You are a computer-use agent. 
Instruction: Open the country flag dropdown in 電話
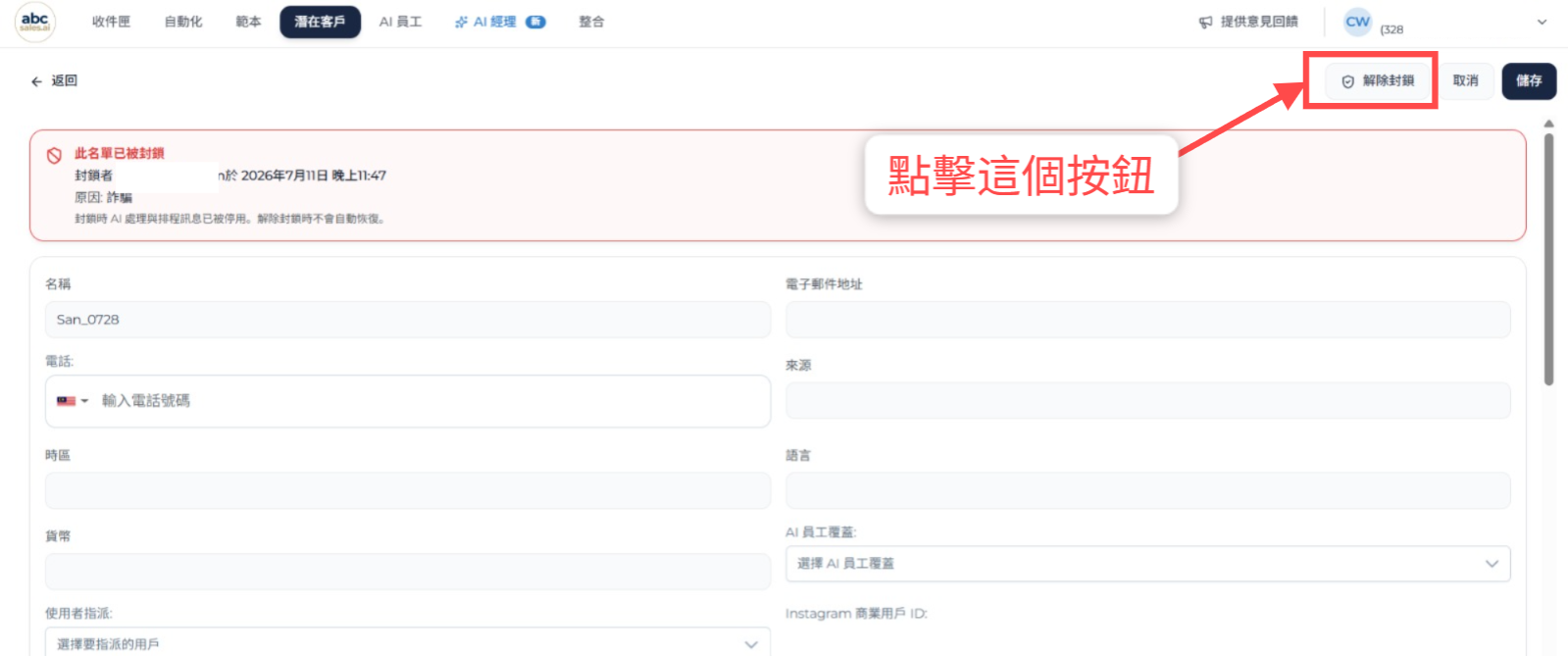pyautogui.click(x=73, y=401)
